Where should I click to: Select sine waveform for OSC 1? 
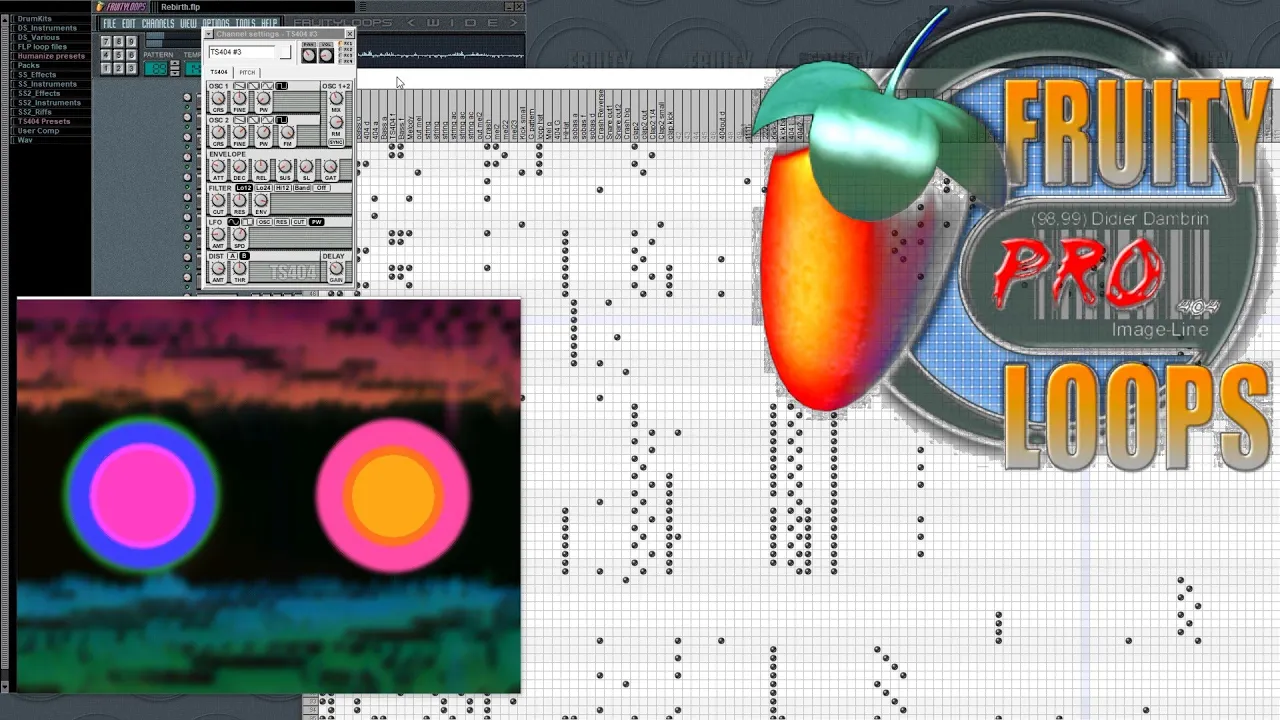tap(267, 86)
